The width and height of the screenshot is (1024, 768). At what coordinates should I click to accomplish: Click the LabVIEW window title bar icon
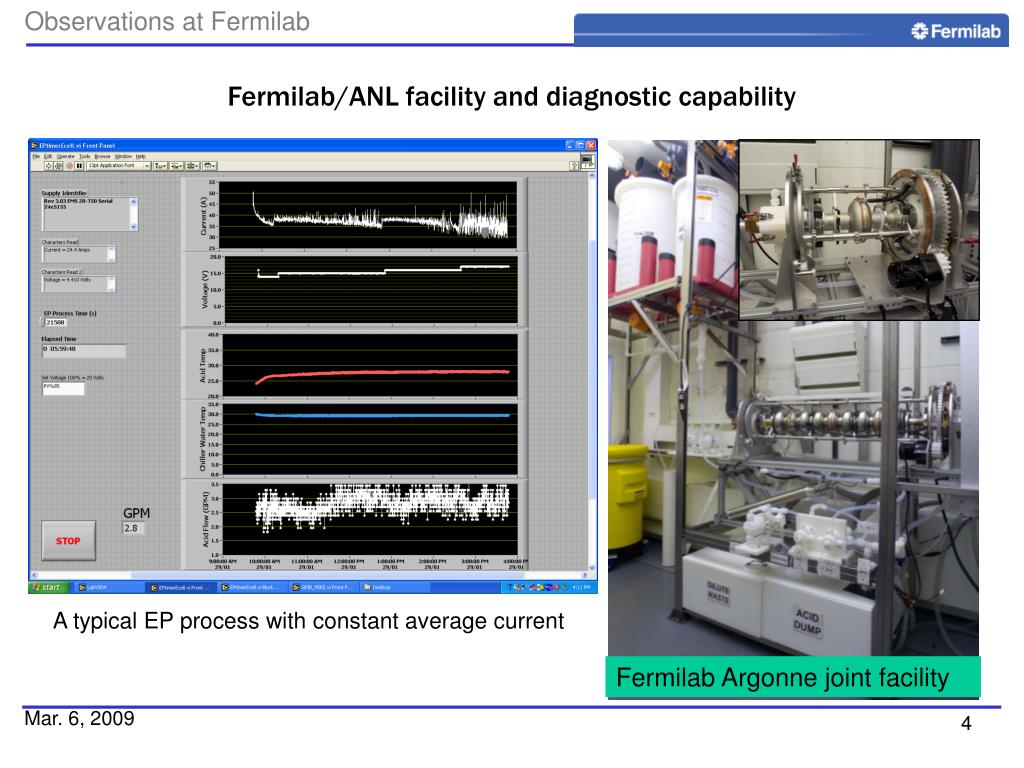pos(35,146)
